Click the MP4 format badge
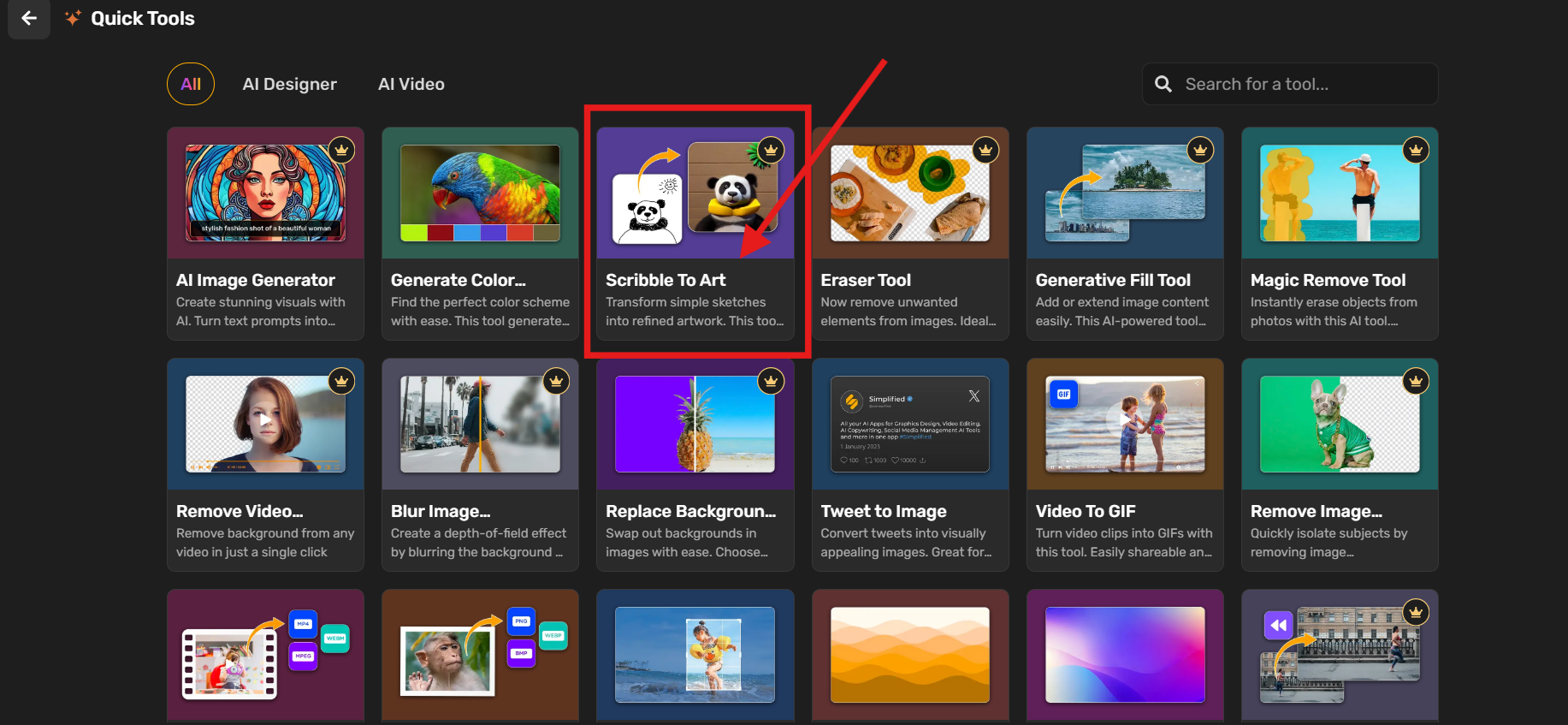Viewport: 1568px width, 725px height. tap(303, 624)
